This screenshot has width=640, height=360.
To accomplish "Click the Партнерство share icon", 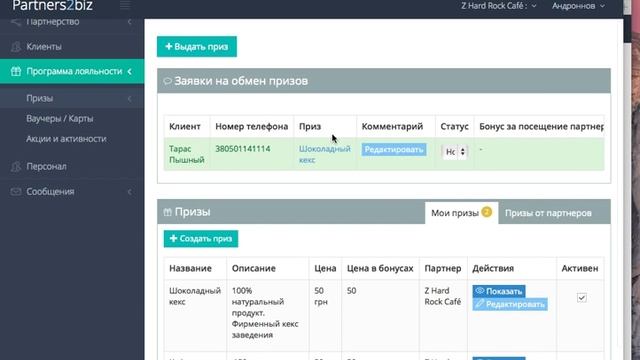I will [x=16, y=22].
